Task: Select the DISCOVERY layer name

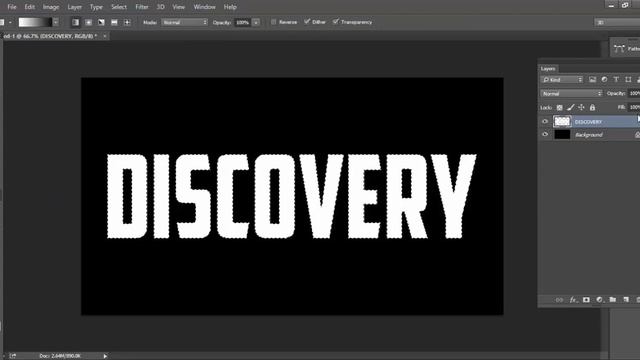Action: (588, 122)
